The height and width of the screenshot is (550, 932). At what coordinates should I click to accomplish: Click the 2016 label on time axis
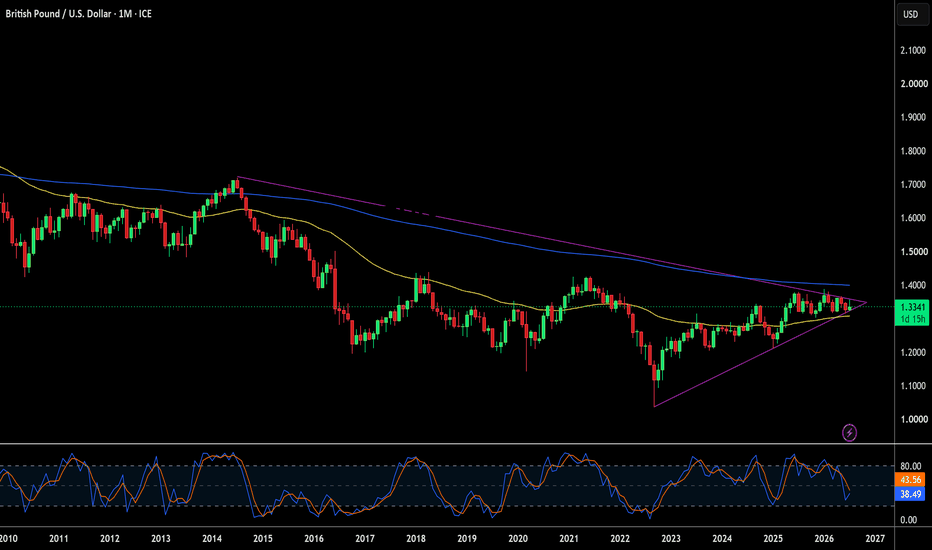(314, 539)
